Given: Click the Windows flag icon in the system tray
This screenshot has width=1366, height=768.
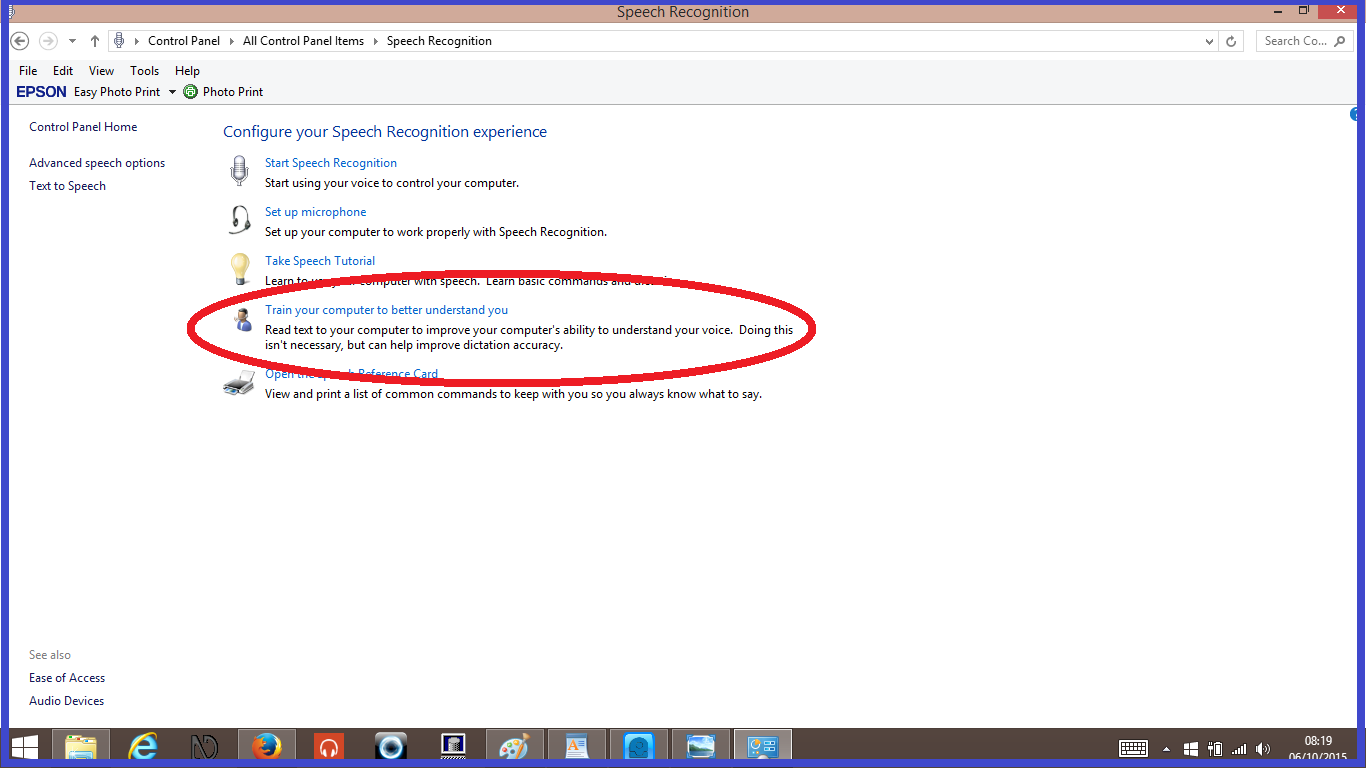Looking at the screenshot, I should point(1190,748).
